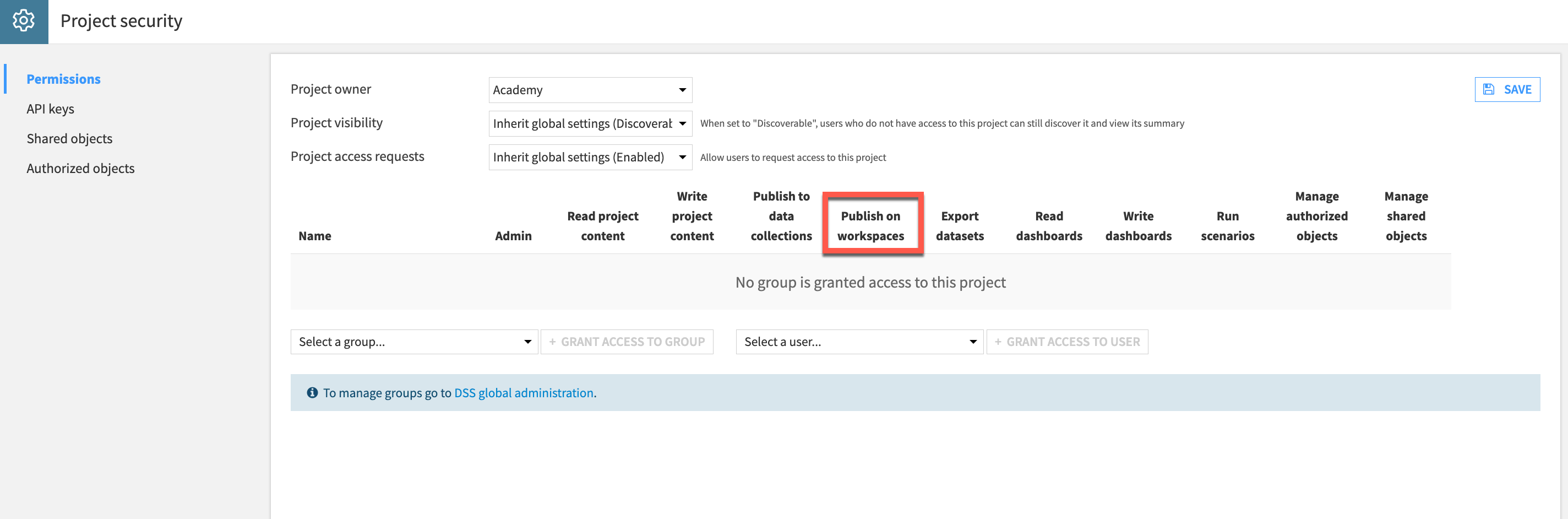Click Write project content column header
This screenshot has width=1568, height=519.
click(x=692, y=216)
